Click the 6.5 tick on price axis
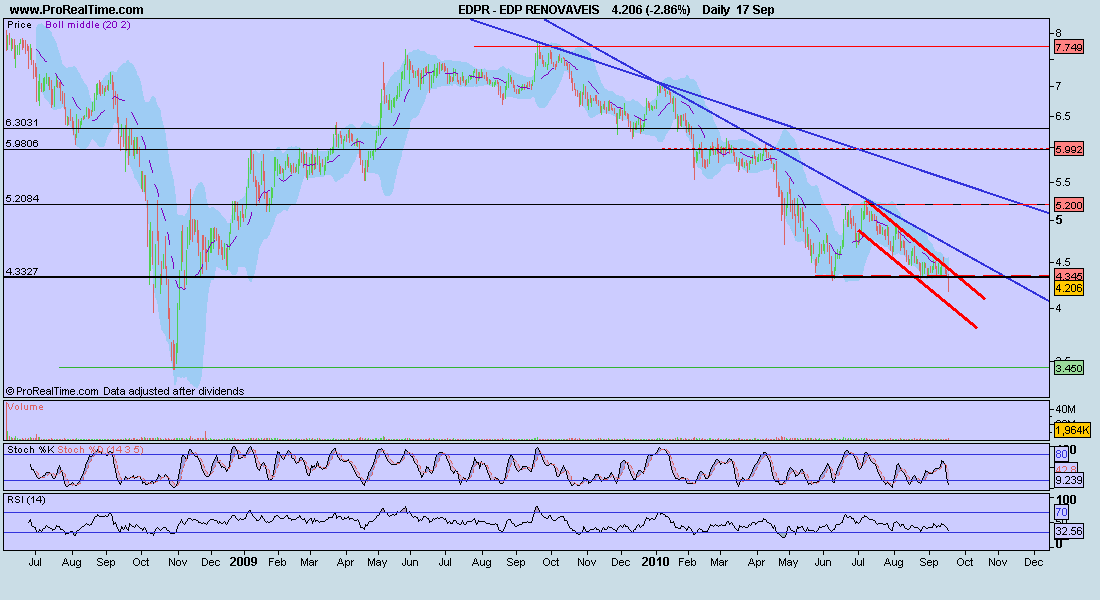The height and width of the screenshot is (600, 1100). click(1063, 116)
